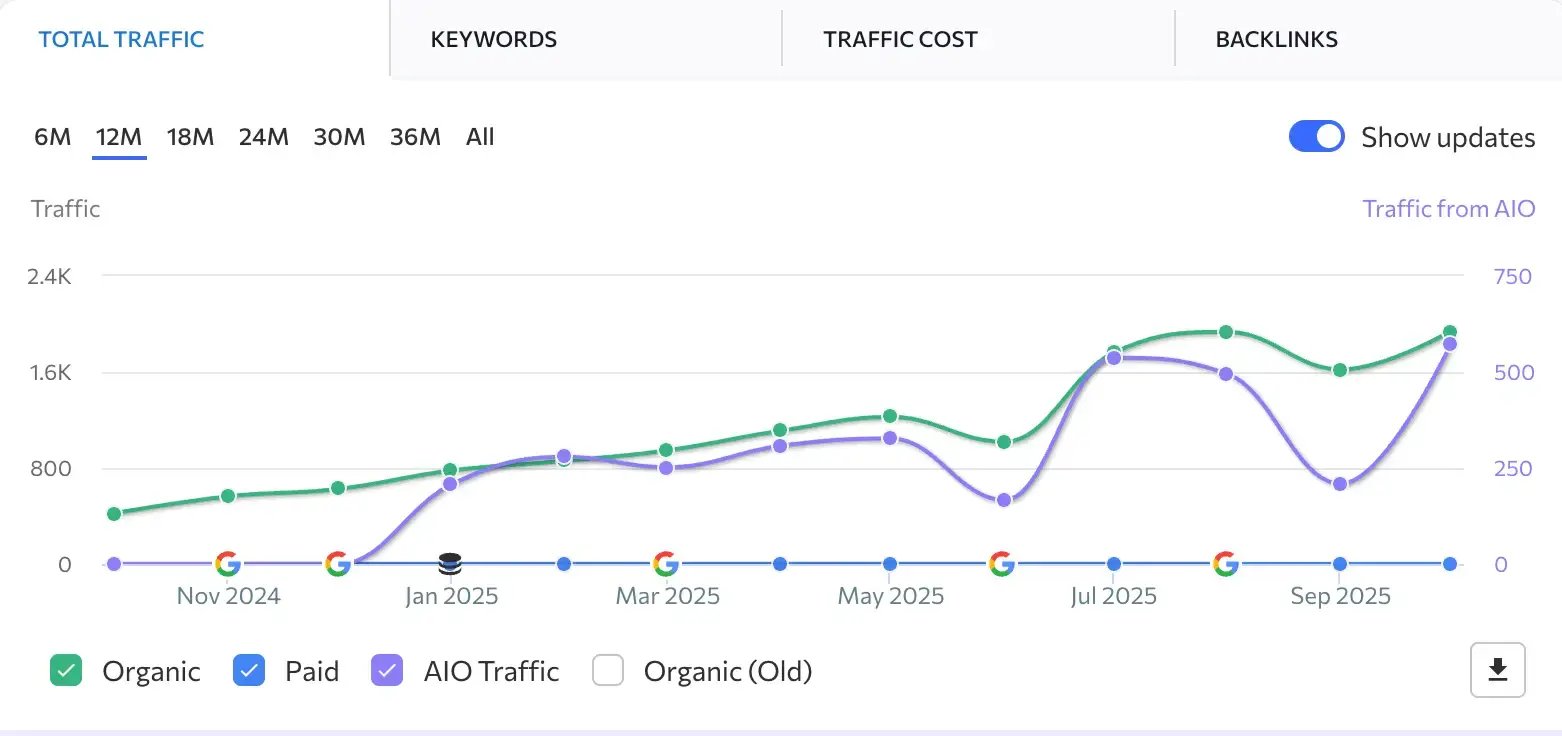Click the Google update icon at Mar 2025
The image size is (1562, 736).
coord(666,564)
